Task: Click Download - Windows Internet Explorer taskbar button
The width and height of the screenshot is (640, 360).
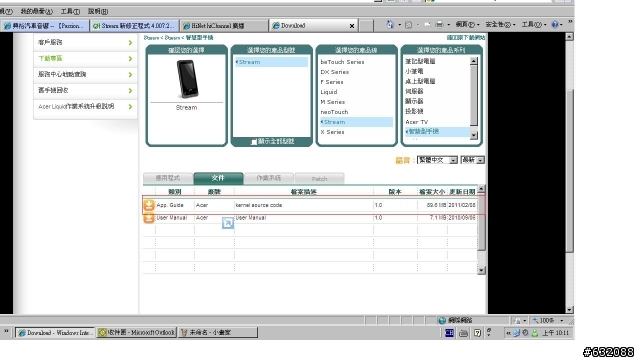Action: [55, 333]
